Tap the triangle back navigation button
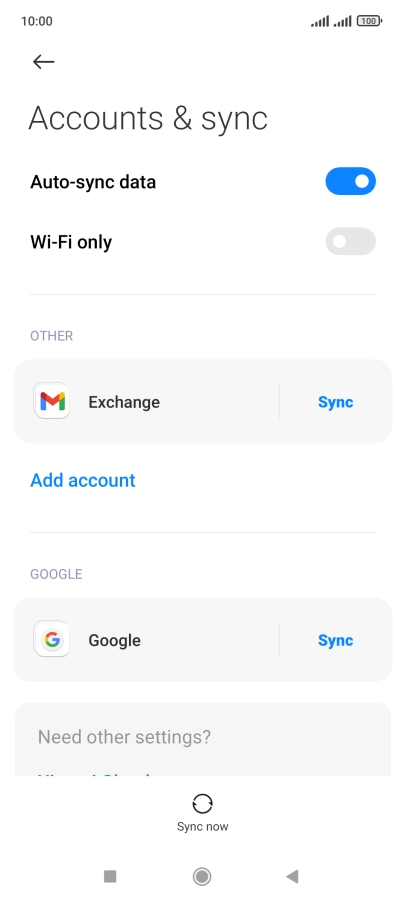 [292, 876]
